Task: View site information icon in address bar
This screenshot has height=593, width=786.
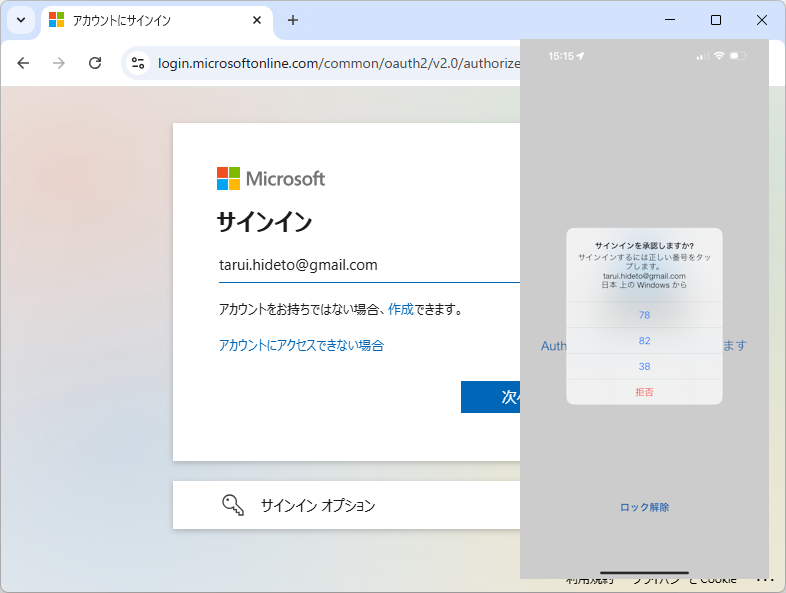Action: [x=138, y=63]
